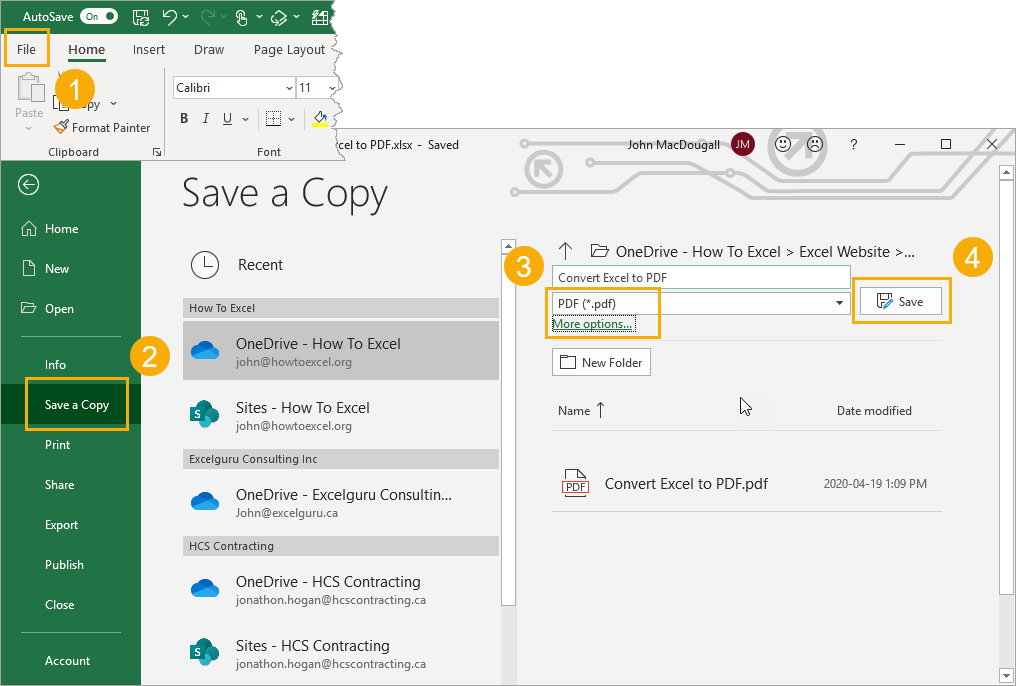Select Save a Copy in the sidebar
1016x686 pixels.
point(70,405)
